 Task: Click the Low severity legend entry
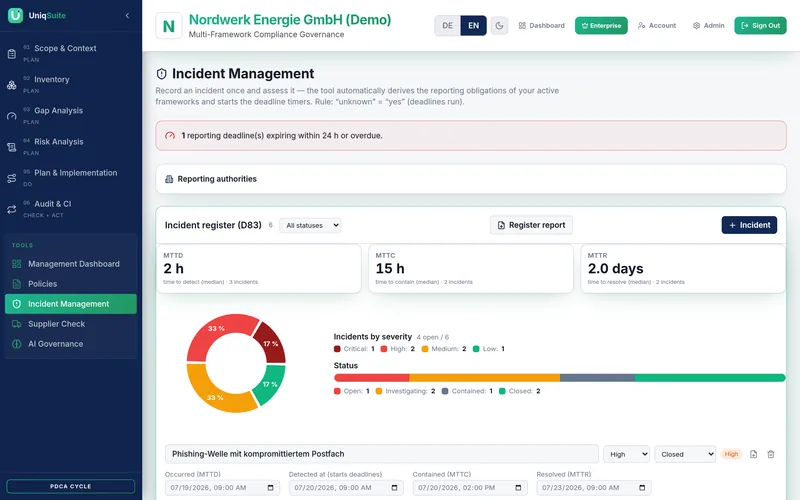(489, 349)
